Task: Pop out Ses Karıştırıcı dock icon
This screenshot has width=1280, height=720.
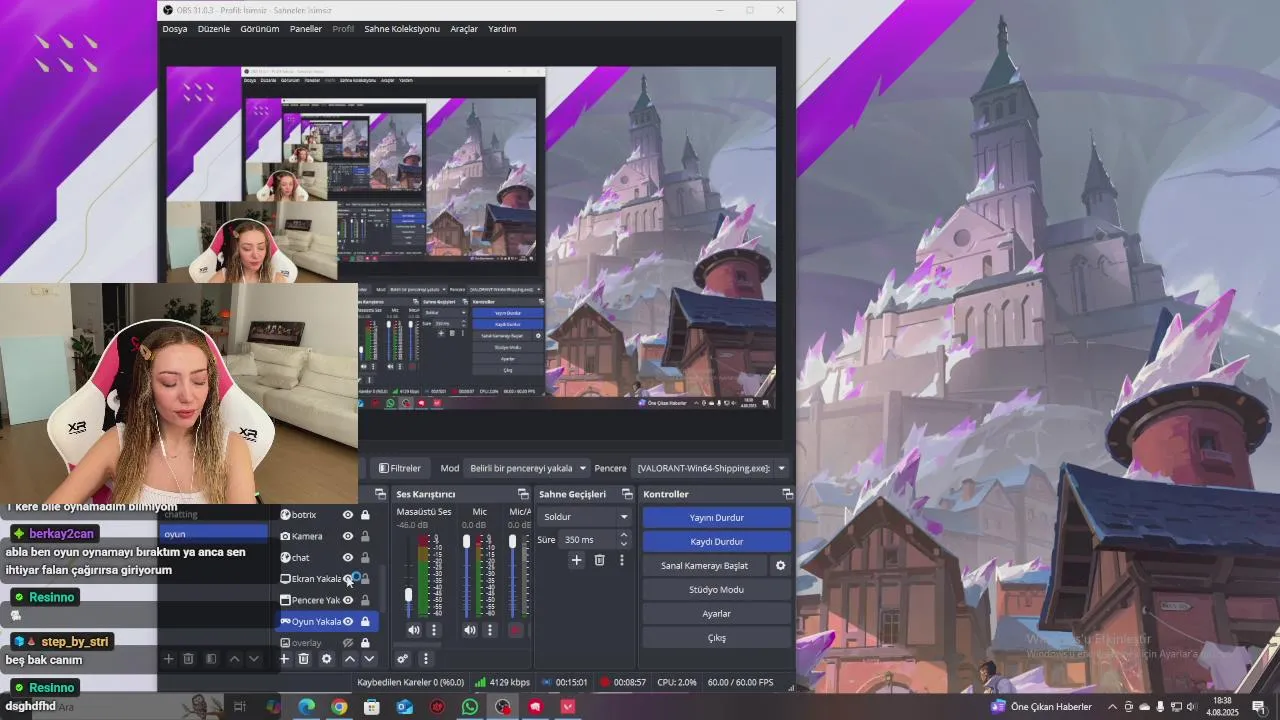Action: point(523,494)
